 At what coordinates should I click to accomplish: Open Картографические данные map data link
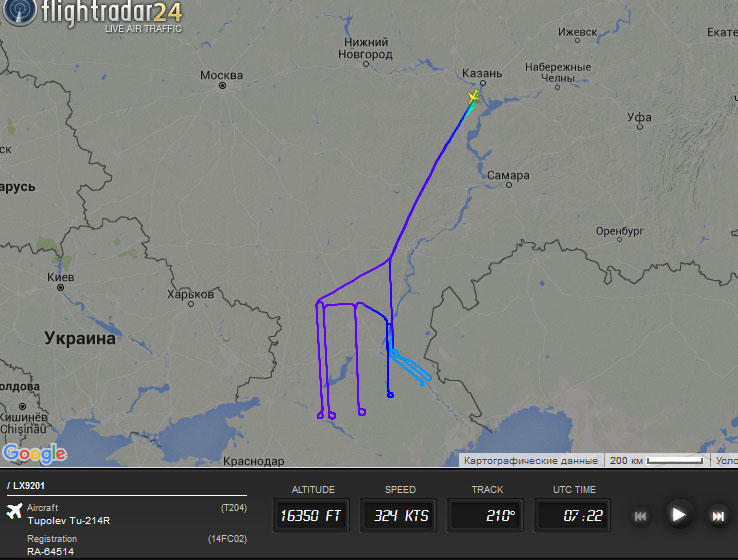[x=530, y=460]
